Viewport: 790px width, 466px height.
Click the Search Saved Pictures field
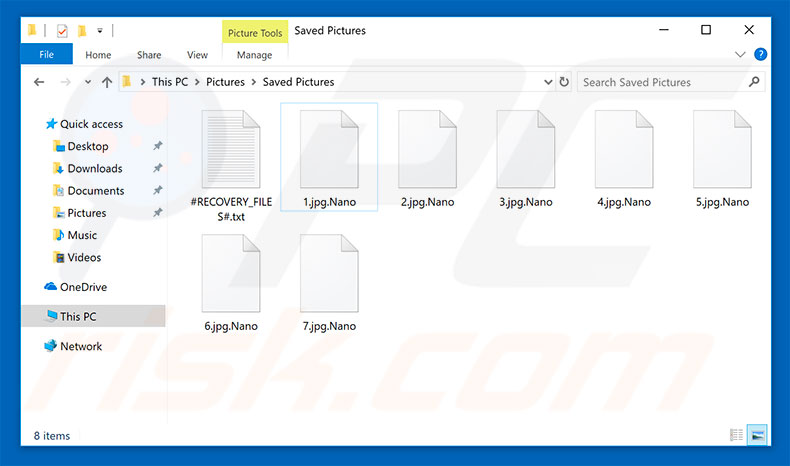(x=671, y=82)
